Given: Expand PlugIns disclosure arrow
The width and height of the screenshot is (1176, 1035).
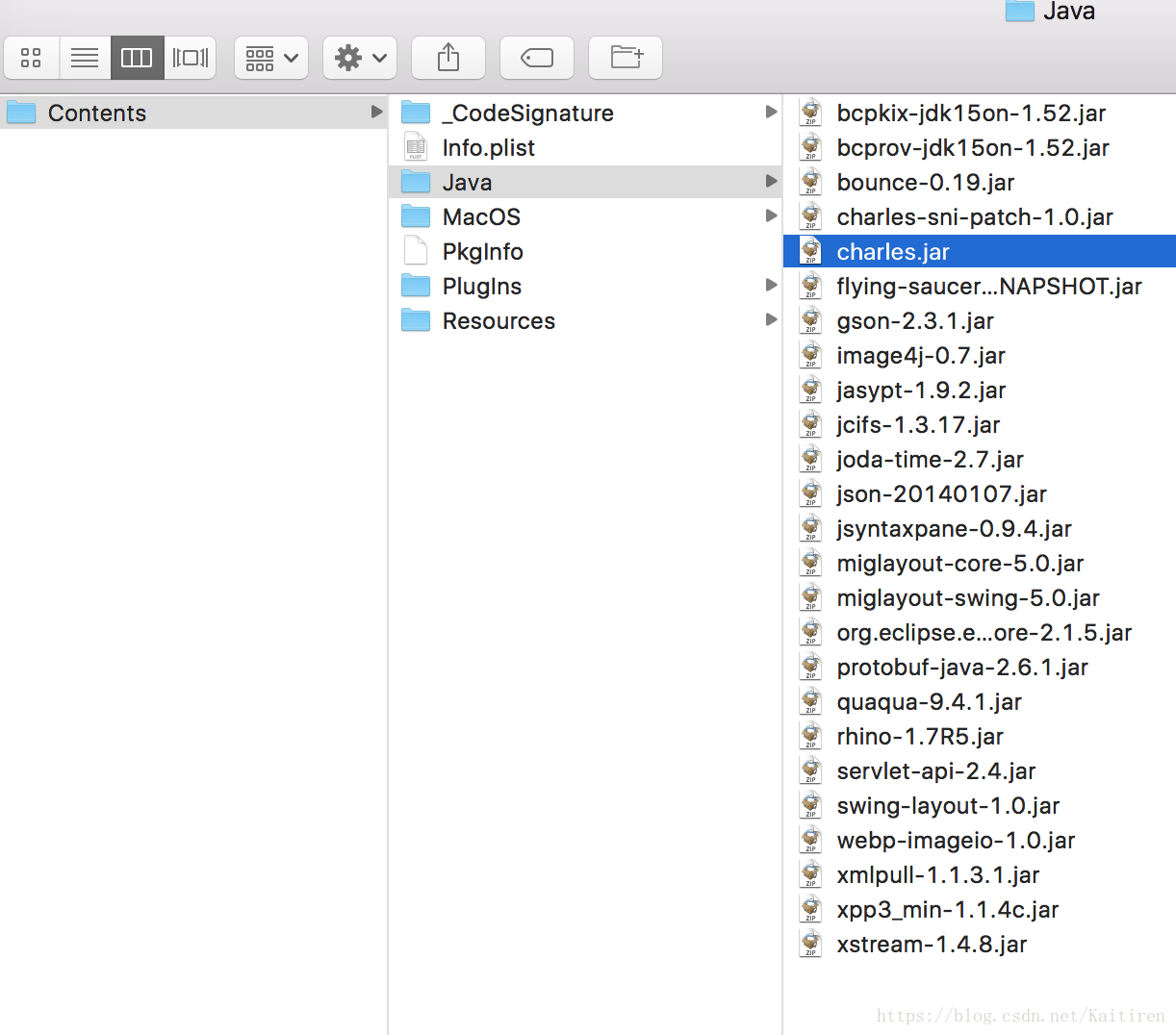Looking at the screenshot, I should click(x=771, y=286).
